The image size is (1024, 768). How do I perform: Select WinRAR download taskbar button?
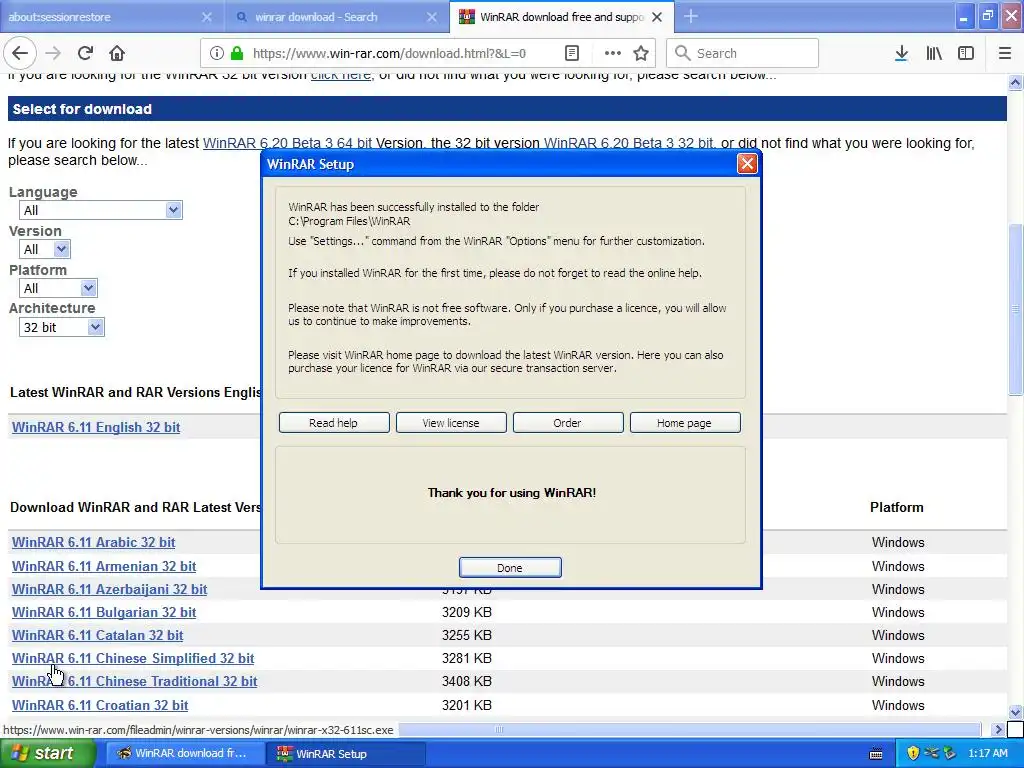pyautogui.click(x=185, y=754)
